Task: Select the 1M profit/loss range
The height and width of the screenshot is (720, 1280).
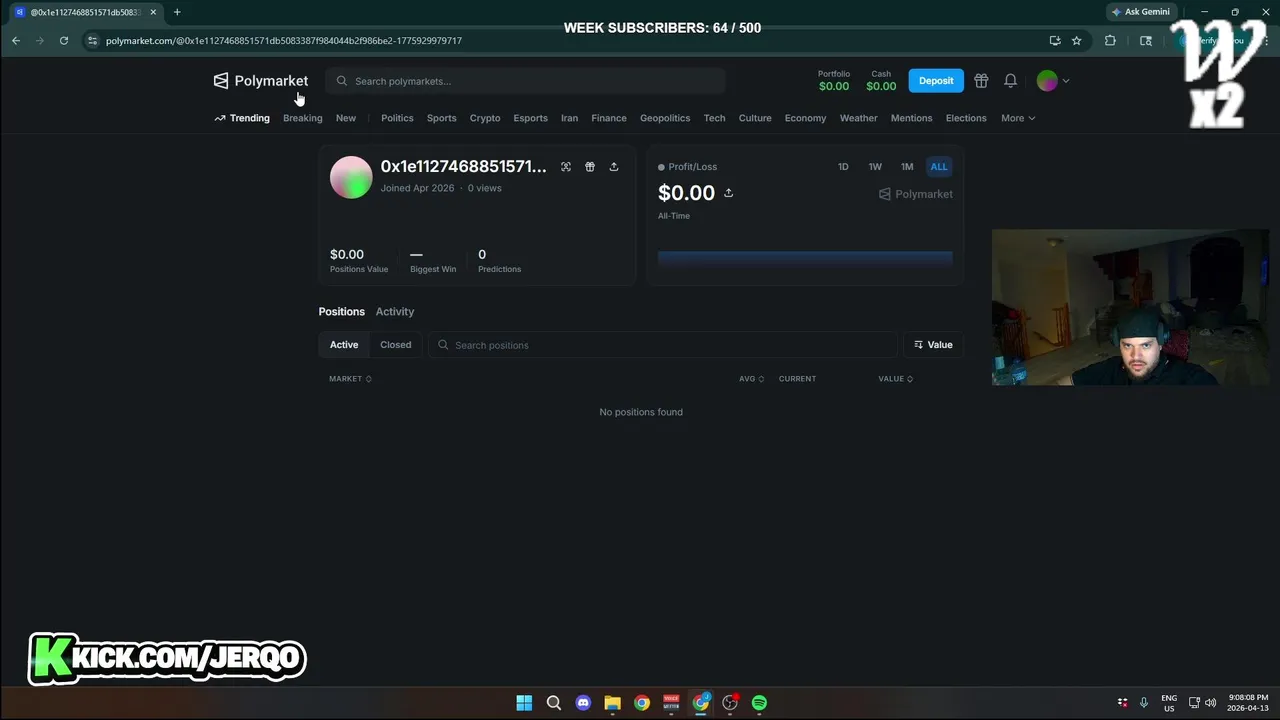Action: coord(907,167)
